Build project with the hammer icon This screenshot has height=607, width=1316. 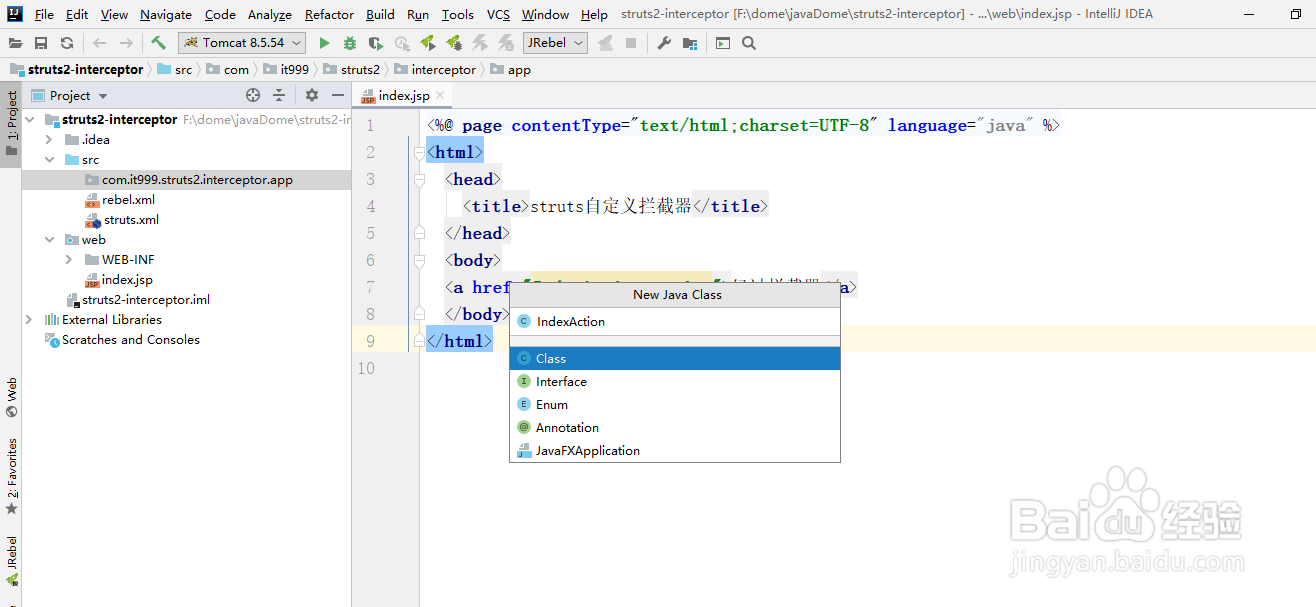click(158, 43)
